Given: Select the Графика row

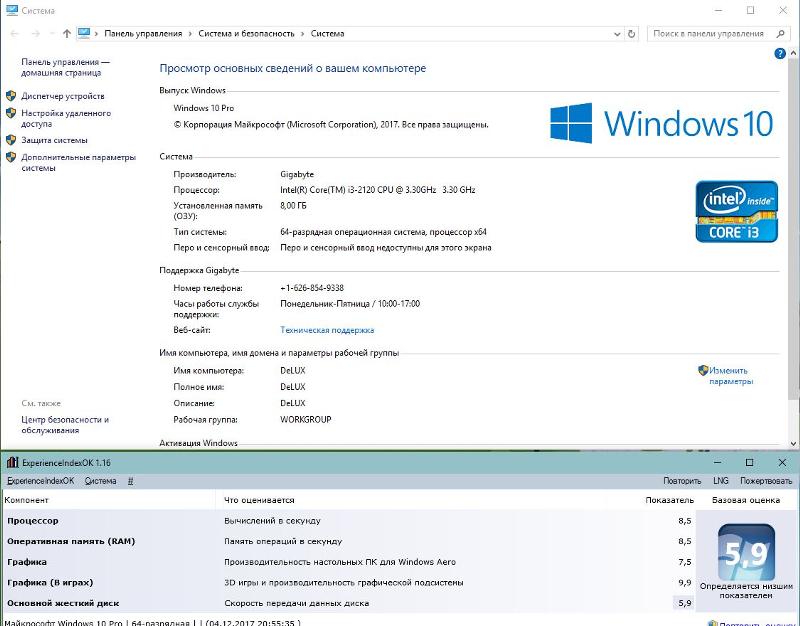Looking at the screenshot, I should coord(349,562).
